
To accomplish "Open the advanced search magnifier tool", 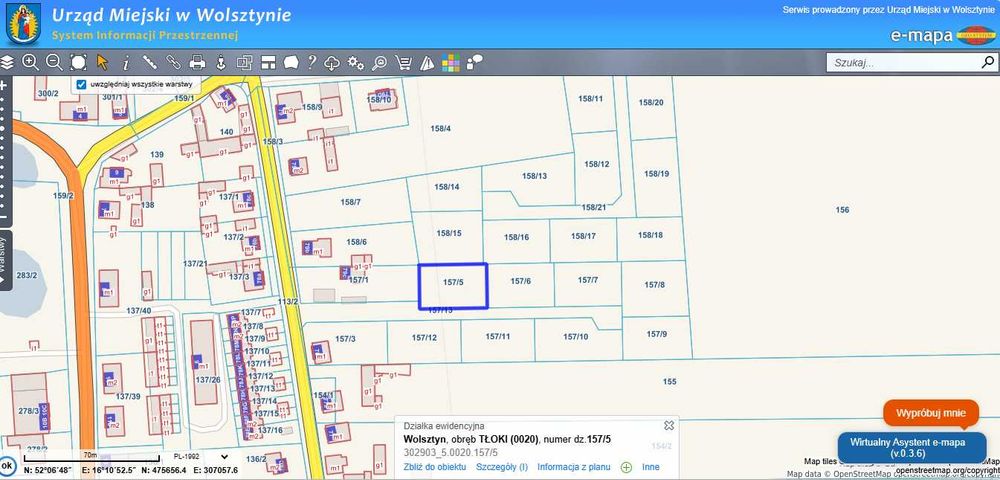I will pyautogui.click(x=380, y=62).
